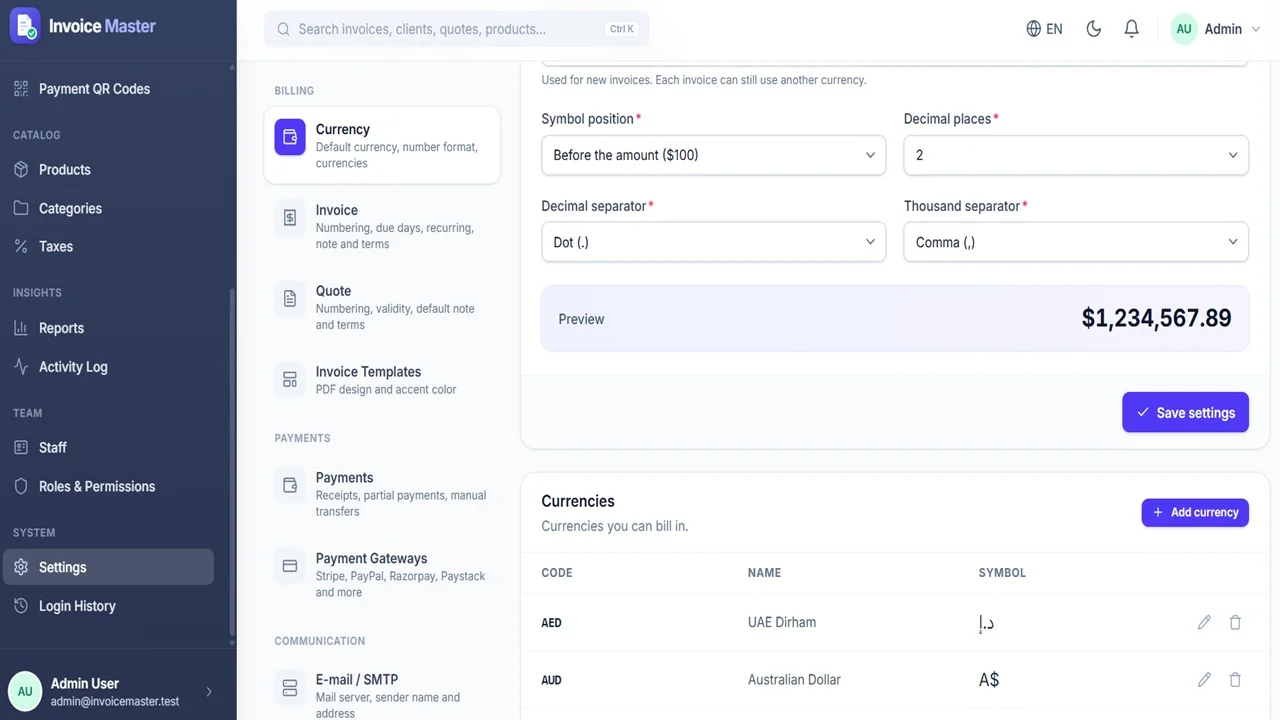Image resolution: width=1280 pixels, height=720 pixels.
Task: Click the Invoice Templates icon
Action: tap(290, 379)
